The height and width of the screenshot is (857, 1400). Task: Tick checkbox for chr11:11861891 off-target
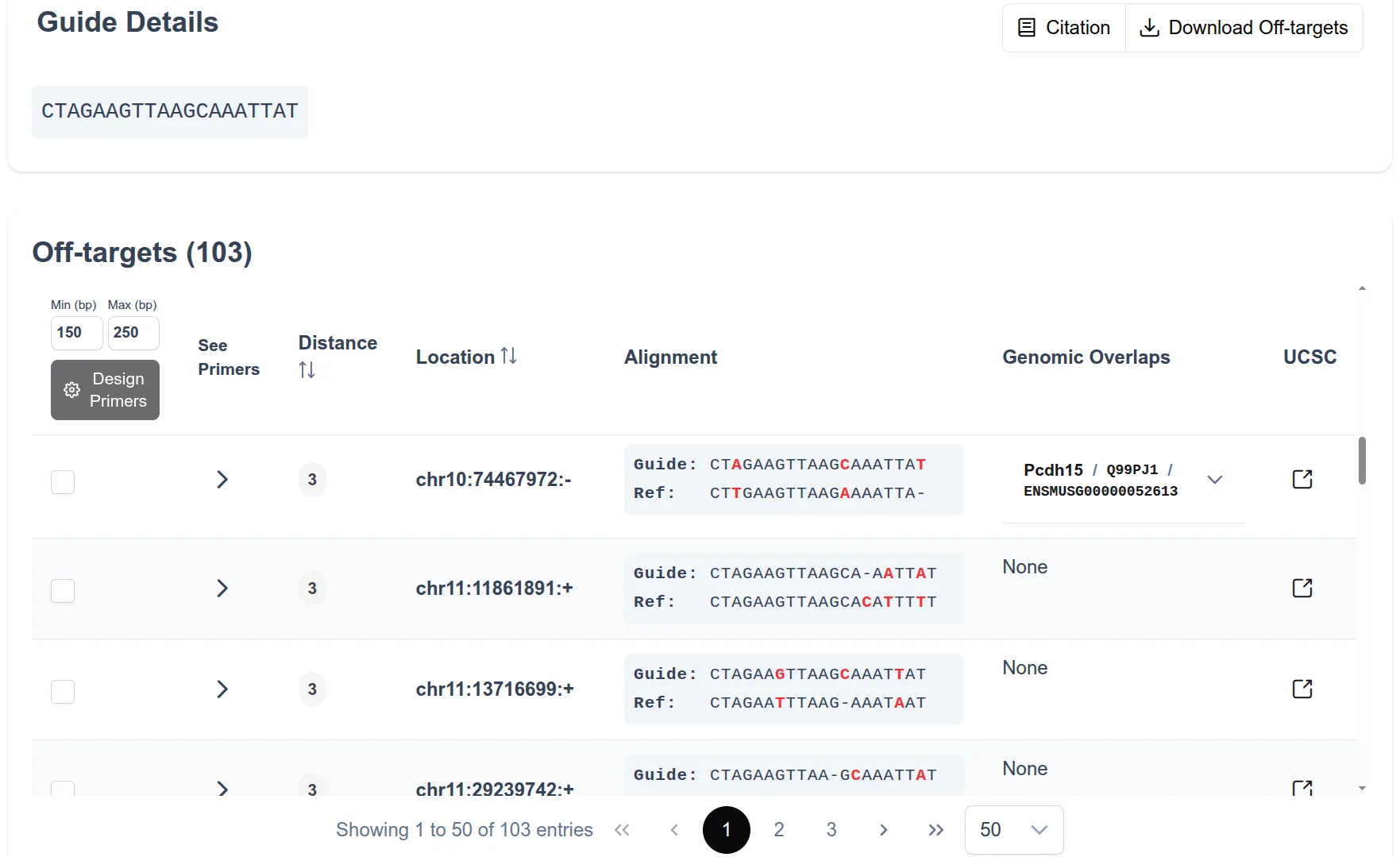[63, 591]
